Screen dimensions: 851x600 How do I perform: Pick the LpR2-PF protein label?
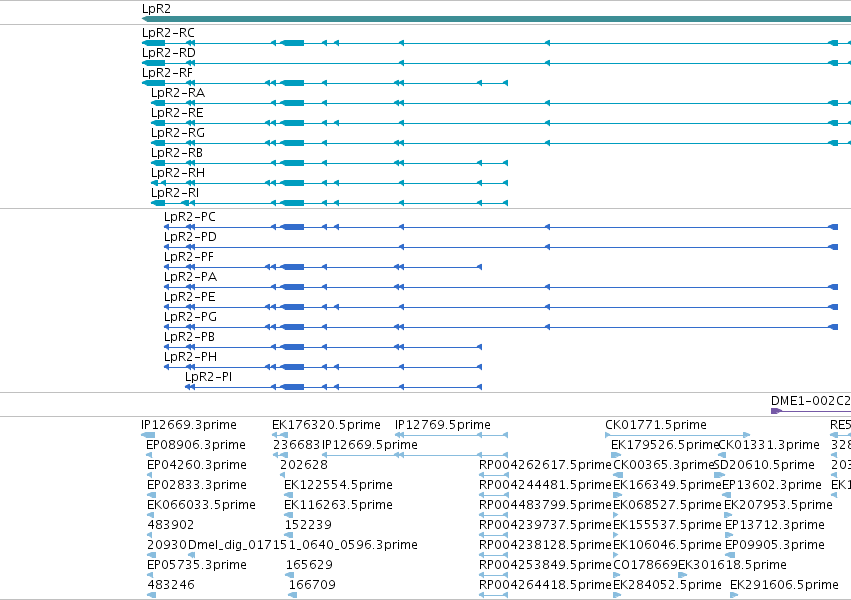(x=189, y=257)
